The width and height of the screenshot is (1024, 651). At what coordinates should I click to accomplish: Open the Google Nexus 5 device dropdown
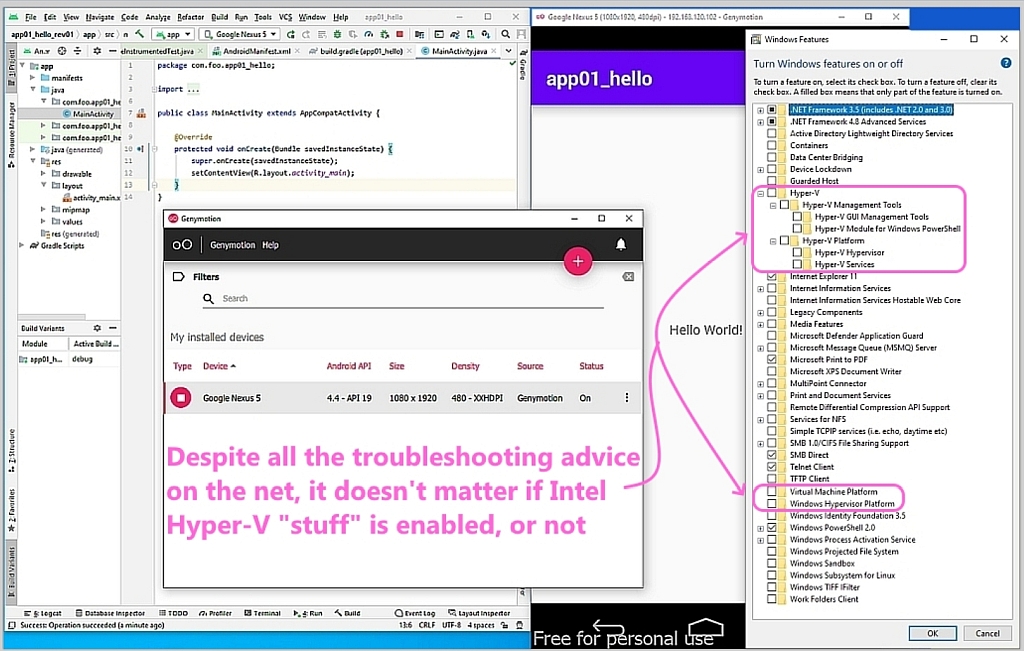[x=240, y=34]
